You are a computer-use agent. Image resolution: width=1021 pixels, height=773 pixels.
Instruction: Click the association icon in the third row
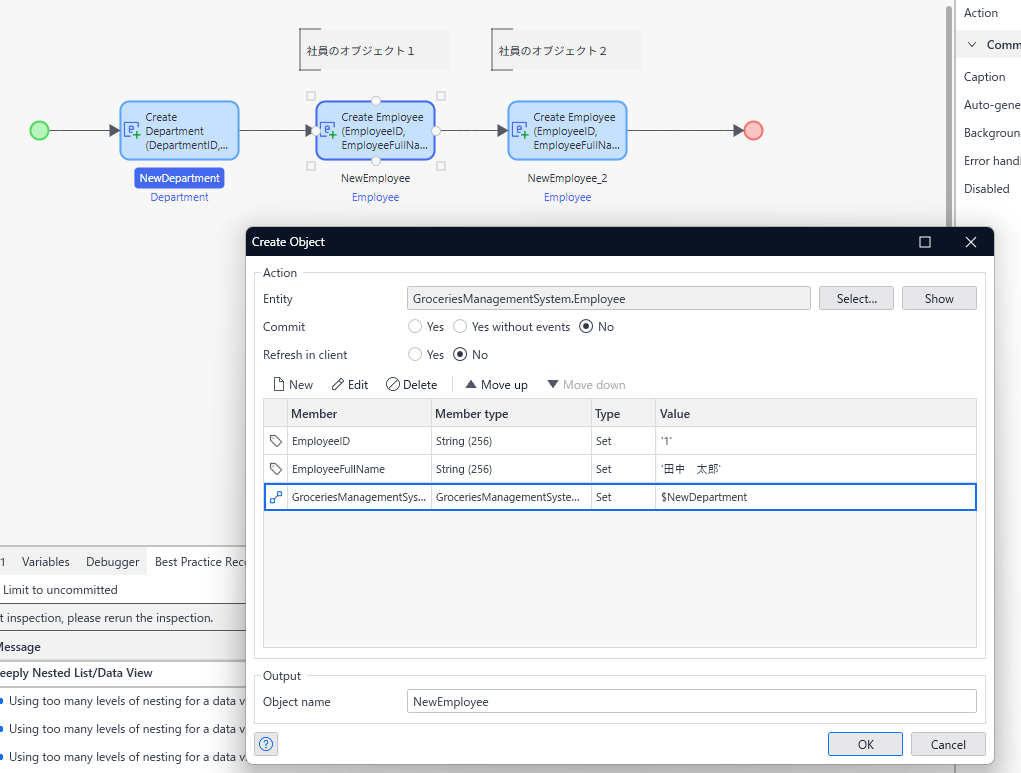click(x=275, y=497)
